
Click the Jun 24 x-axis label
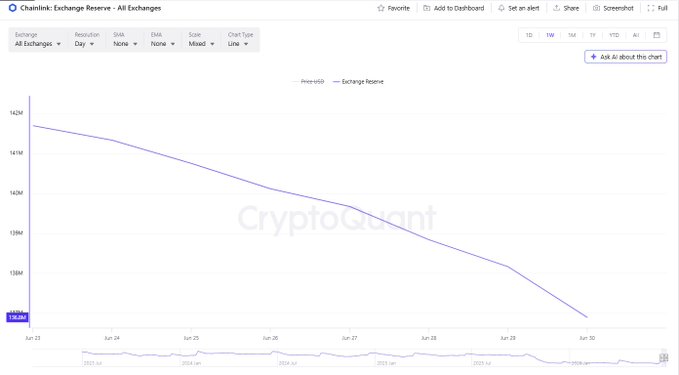[112, 338]
